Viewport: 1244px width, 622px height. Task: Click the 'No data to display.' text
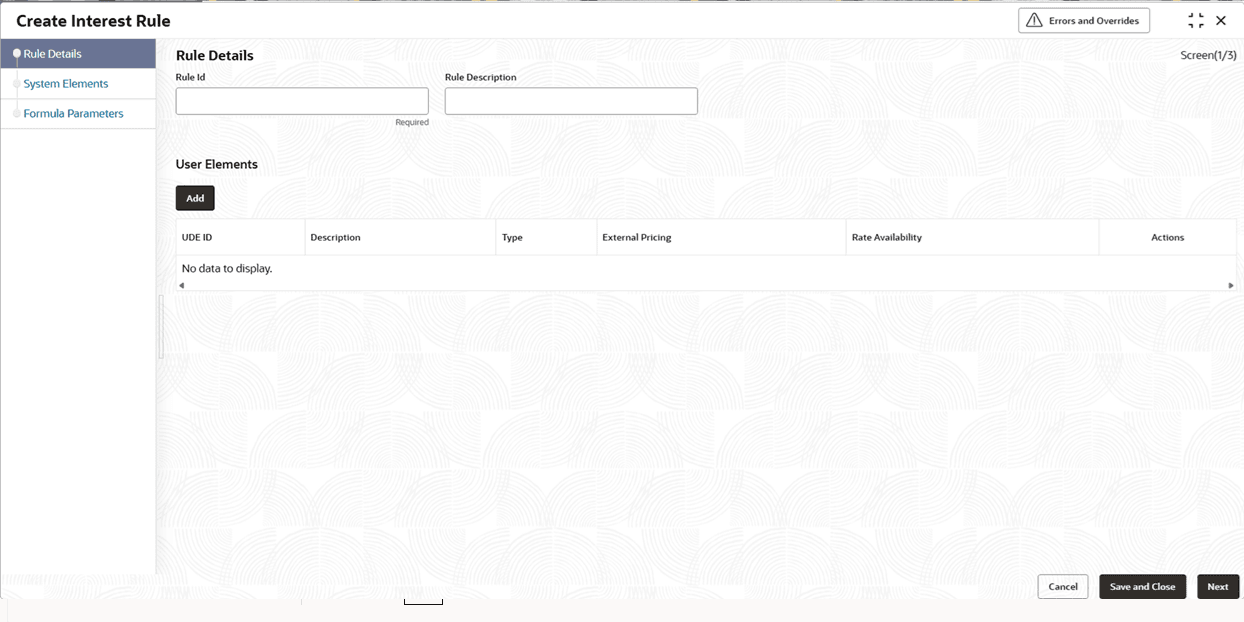coord(227,269)
